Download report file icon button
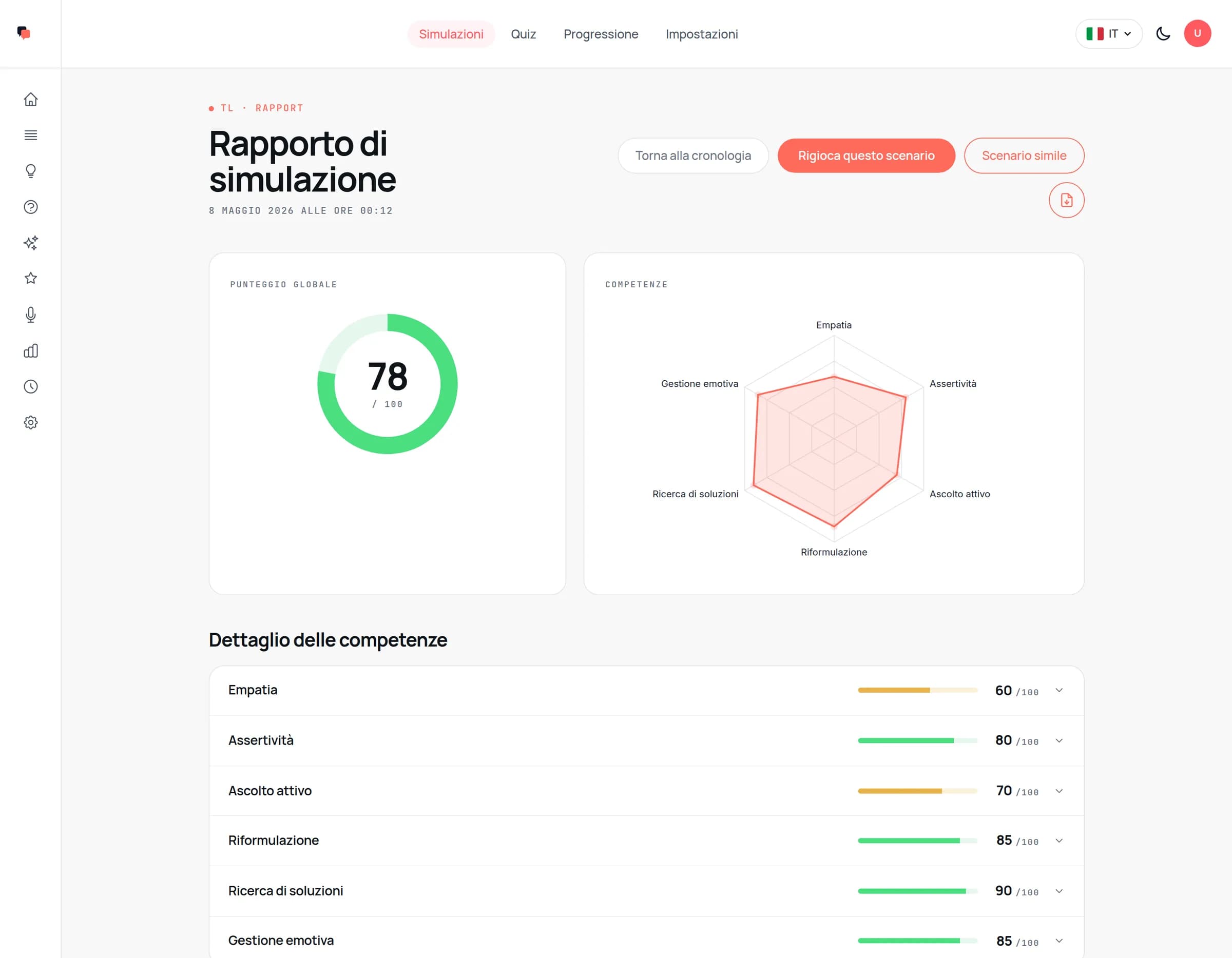This screenshot has width=1232, height=958. pos(1066,200)
